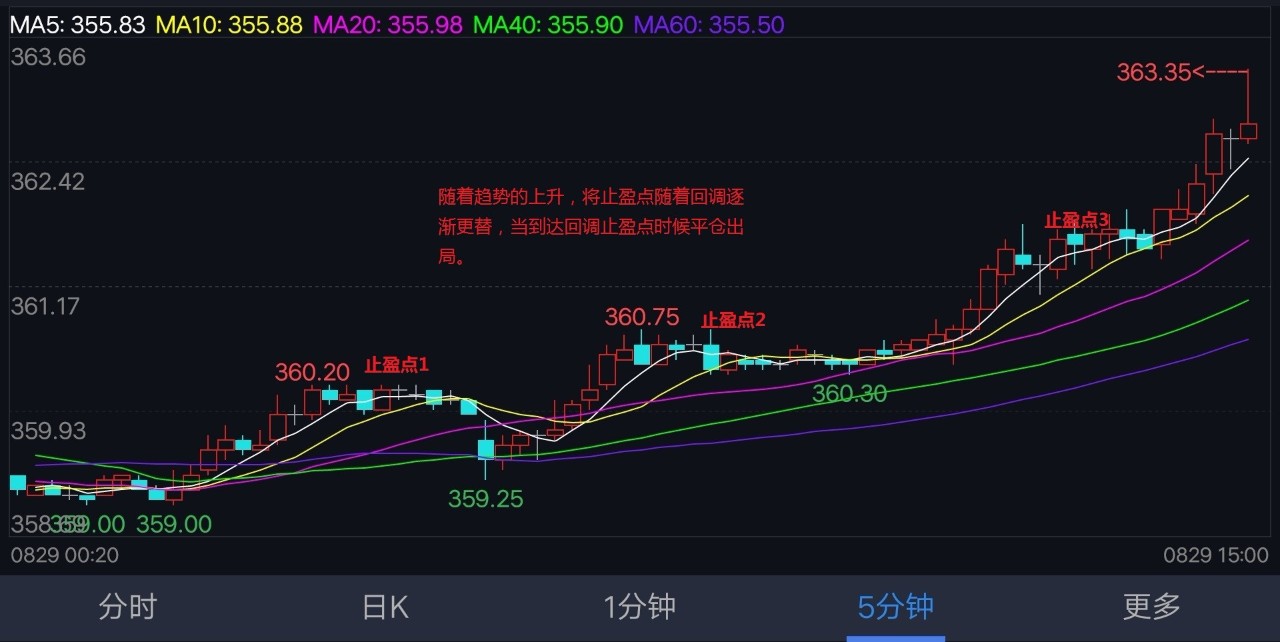Select the 1分钟 interval tab
This screenshot has width=1280, height=642.
click(x=640, y=607)
